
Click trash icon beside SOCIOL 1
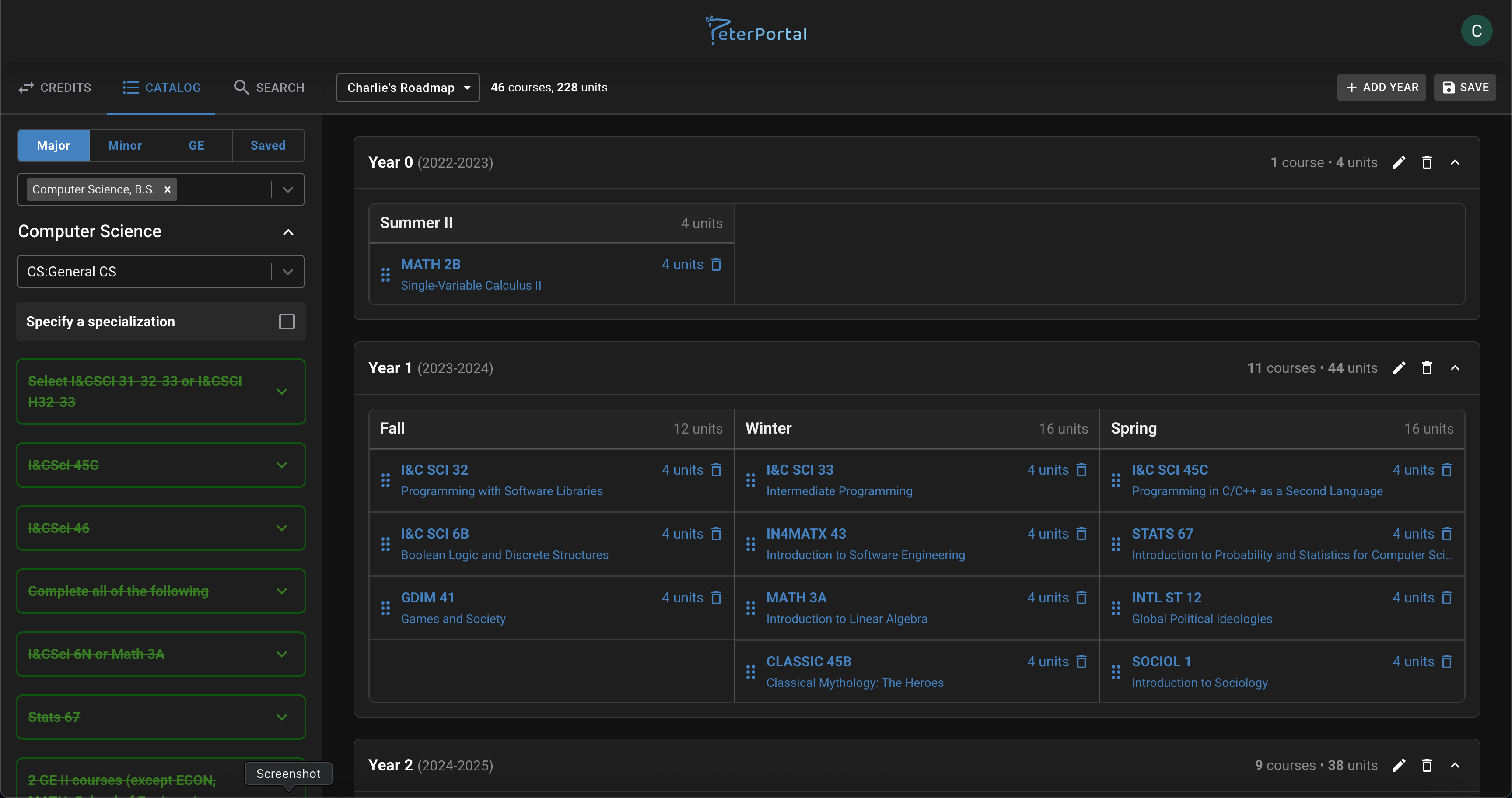pos(1447,662)
